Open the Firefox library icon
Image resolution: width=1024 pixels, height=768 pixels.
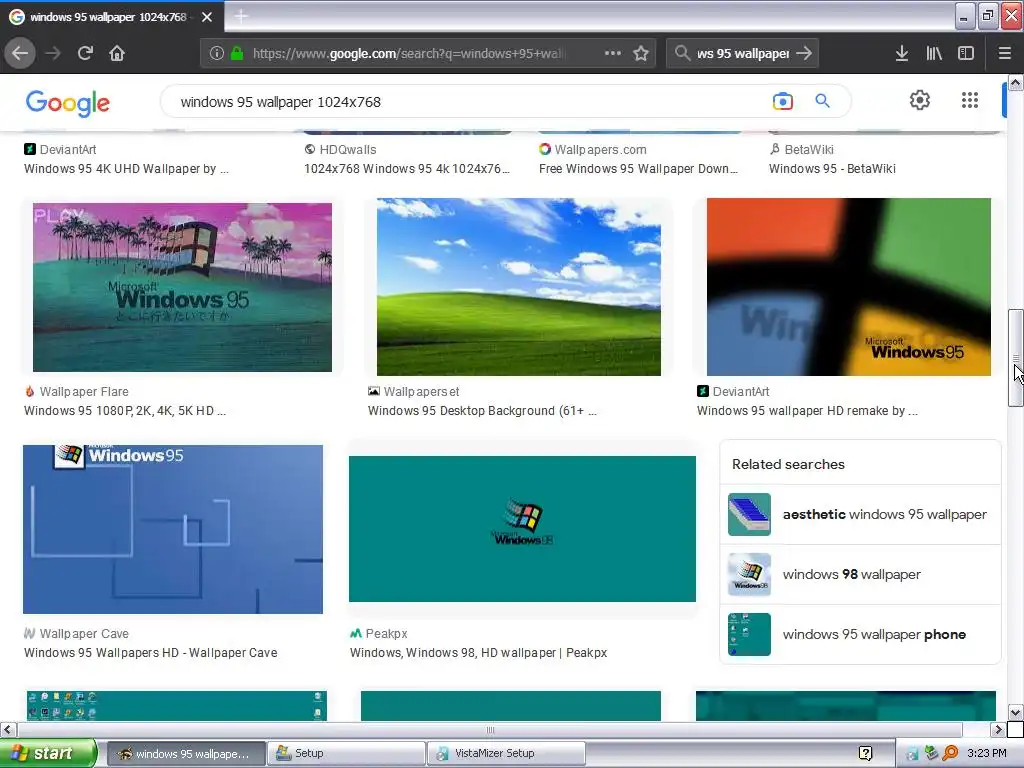pos(934,53)
